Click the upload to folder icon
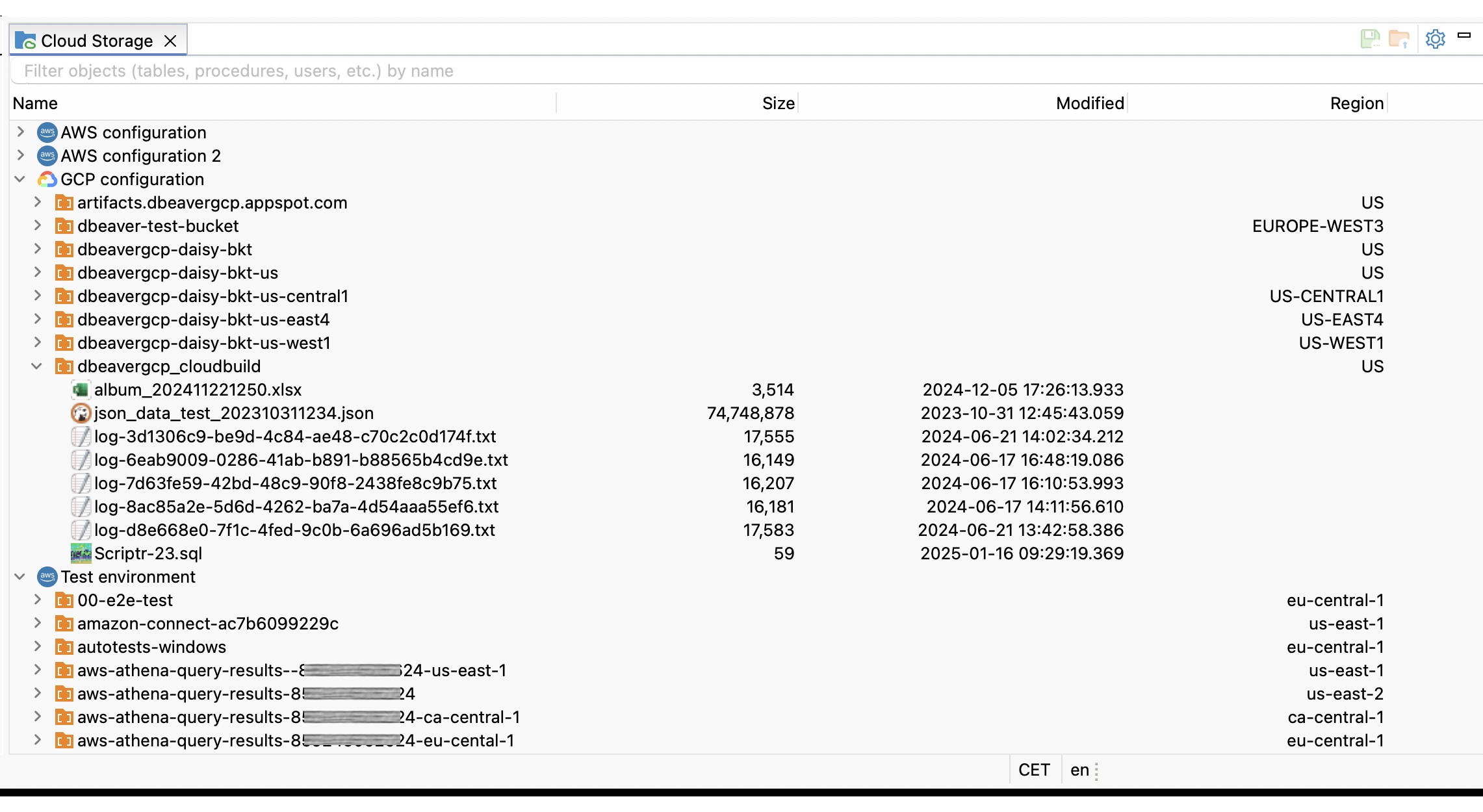Image resolution: width=1483 pixels, height=812 pixels. coord(1399,40)
